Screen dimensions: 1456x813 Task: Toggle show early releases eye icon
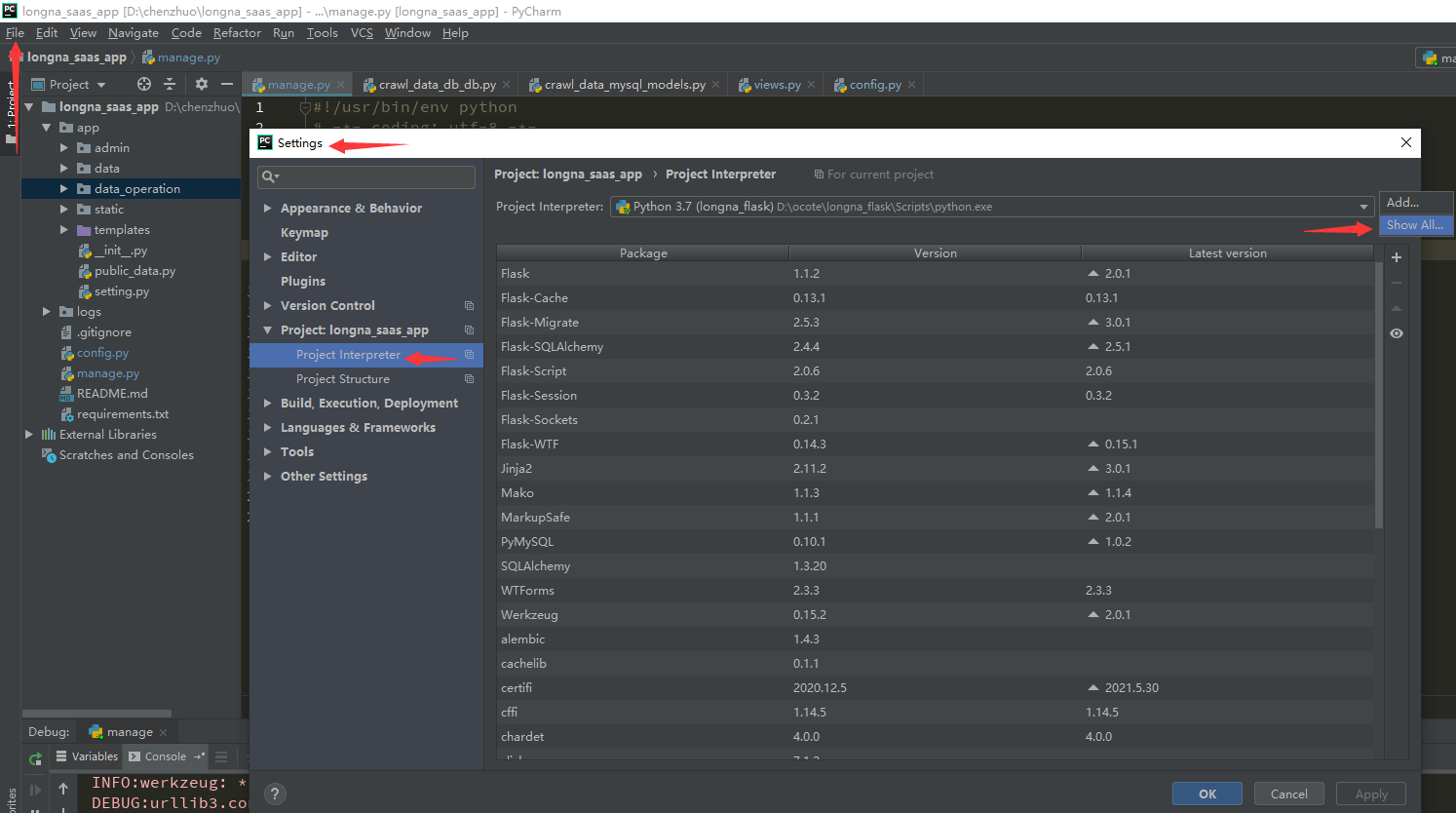coord(1397,333)
